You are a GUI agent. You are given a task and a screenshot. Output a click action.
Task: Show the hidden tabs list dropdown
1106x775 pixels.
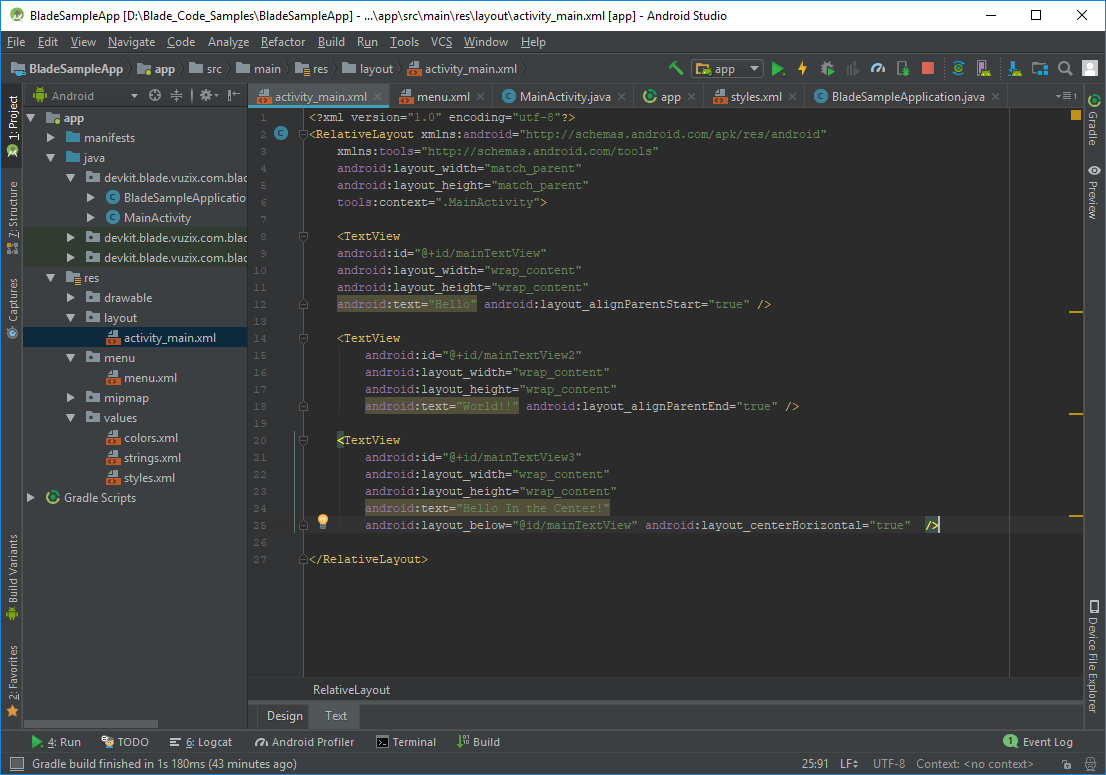[x=1066, y=96]
